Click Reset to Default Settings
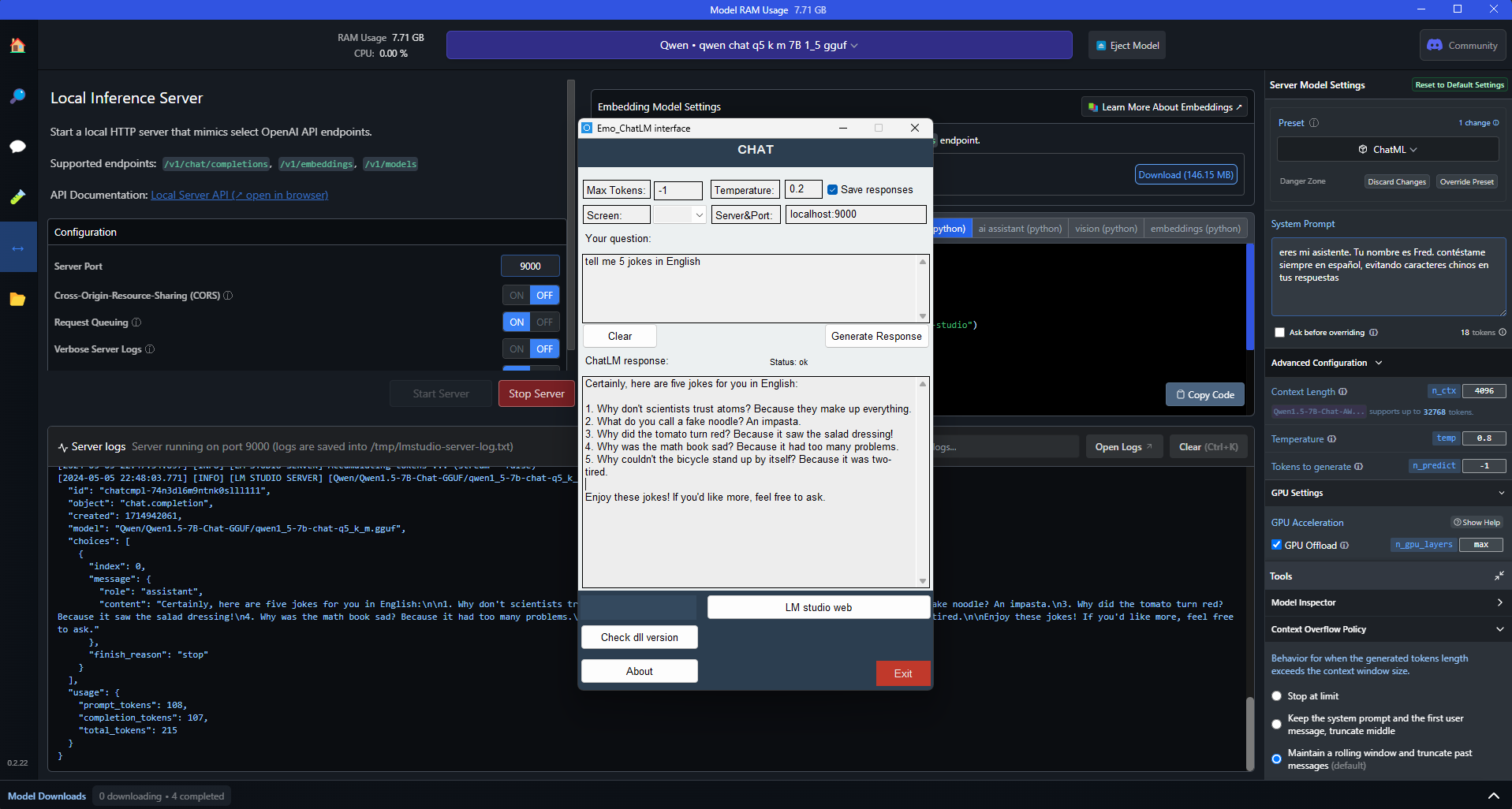Image resolution: width=1512 pixels, height=809 pixels. pos(1459,85)
